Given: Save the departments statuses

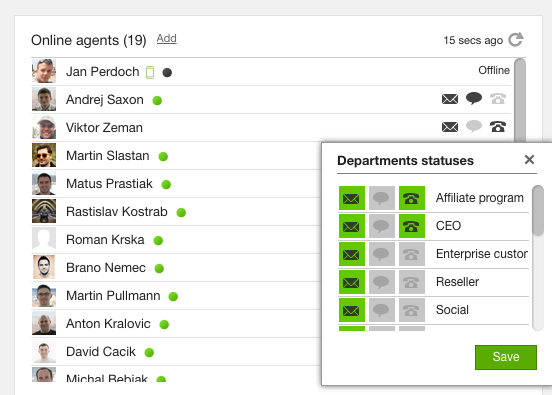Looking at the screenshot, I should 506,357.
